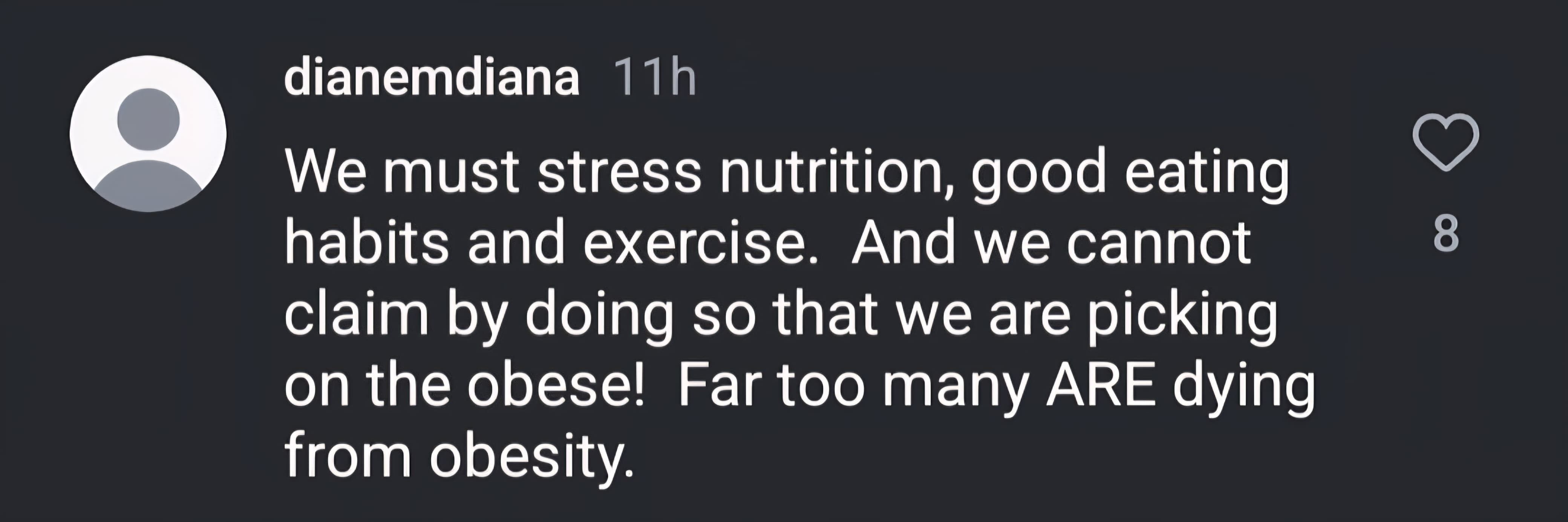Open dianemdiana's default profile avatar
Screen dimensions: 1568x522
pyautogui.click(x=148, y=133)
